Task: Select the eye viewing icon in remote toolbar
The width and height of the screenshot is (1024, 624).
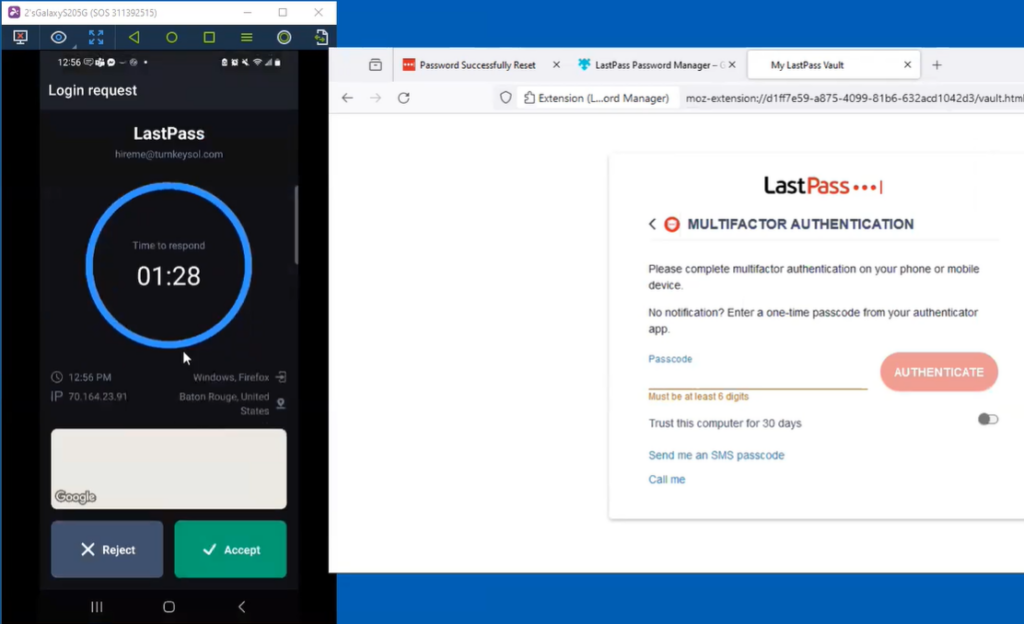Action: click(x=58, y=37)
